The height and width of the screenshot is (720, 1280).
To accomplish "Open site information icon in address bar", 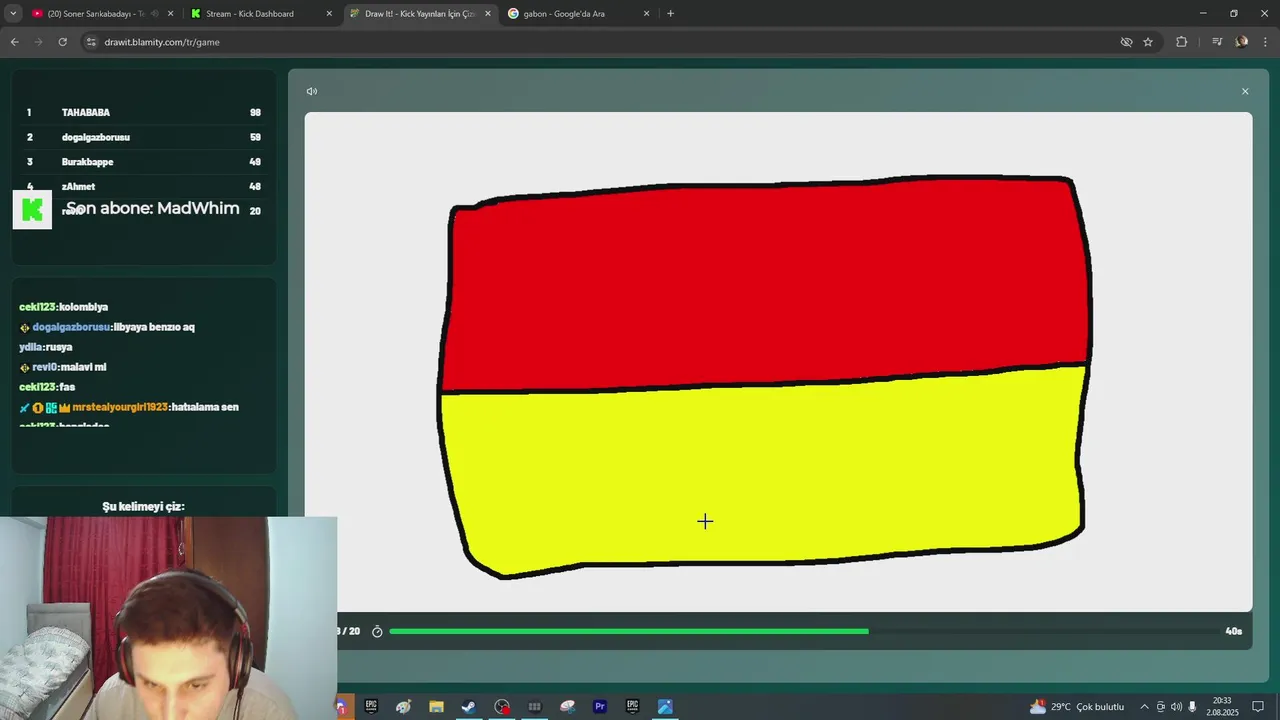I will pos(91,42).
